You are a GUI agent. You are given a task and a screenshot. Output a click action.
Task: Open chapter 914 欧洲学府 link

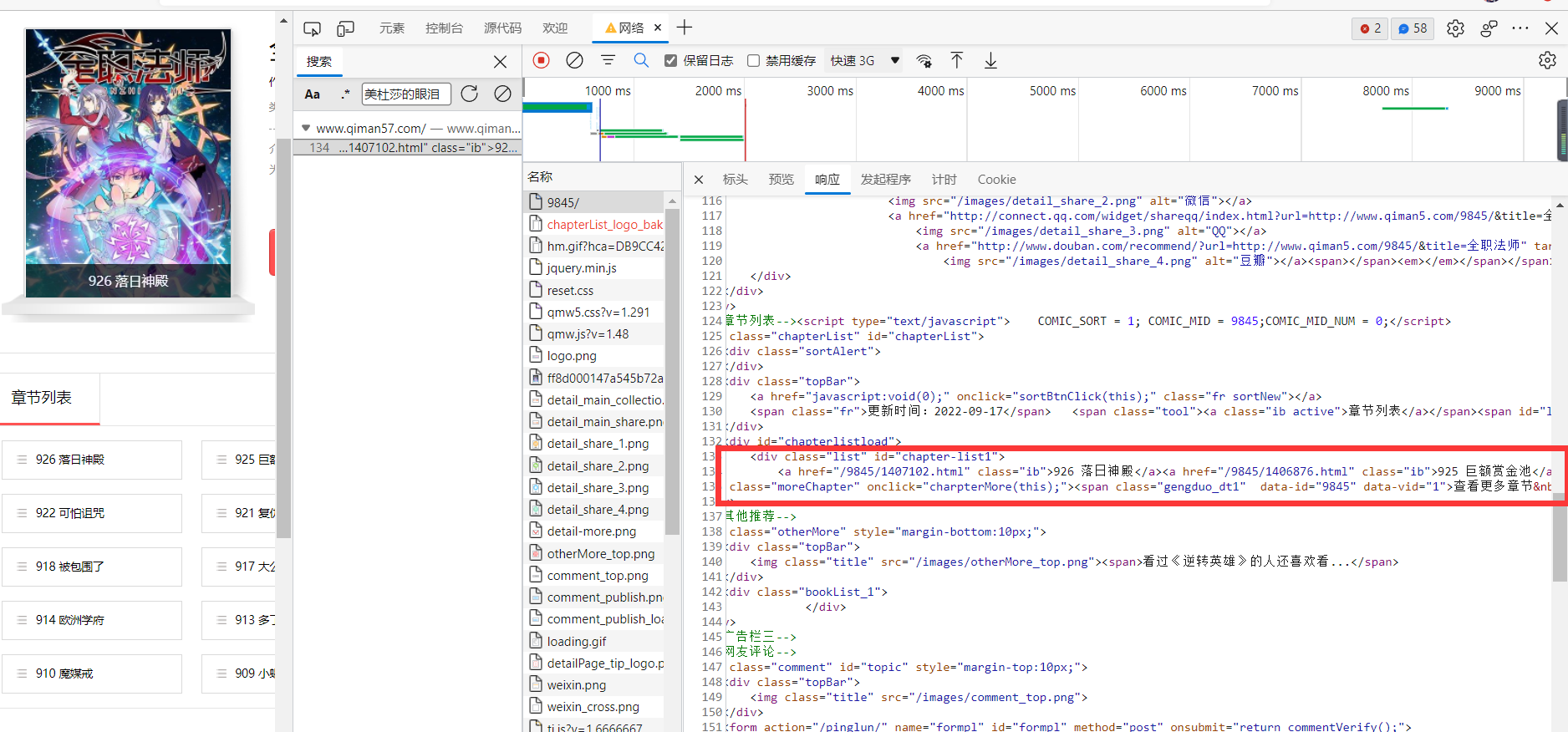tap(92, 620)
